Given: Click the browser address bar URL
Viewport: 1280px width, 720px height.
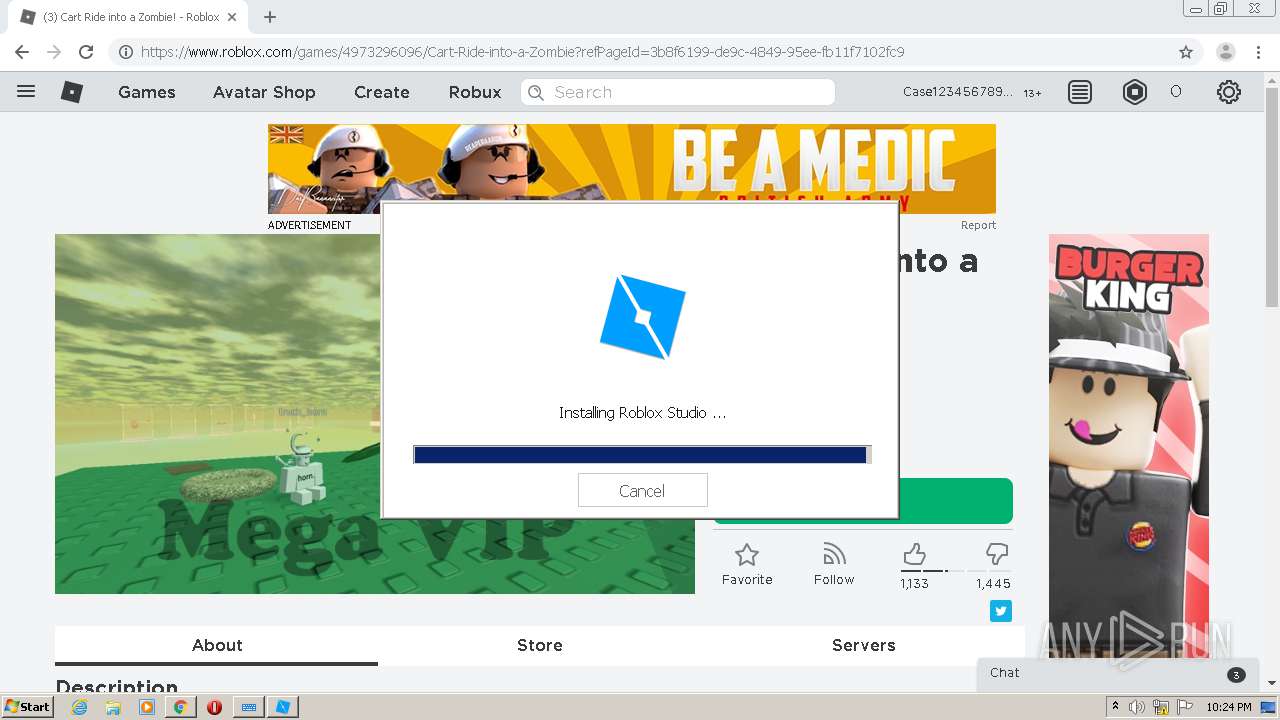Looking at the screenshot, I should pos(522,52).
